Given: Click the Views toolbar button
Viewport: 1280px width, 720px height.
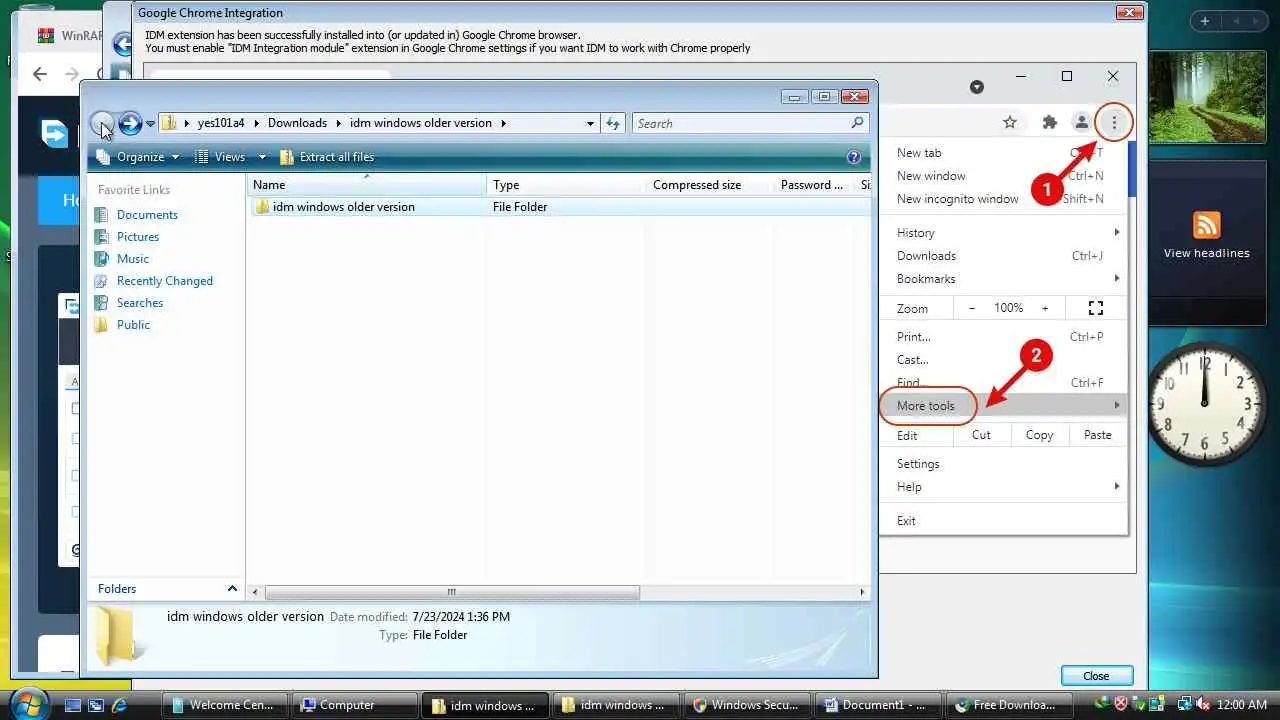Looking at the screenshot, I should click(220, 157).
